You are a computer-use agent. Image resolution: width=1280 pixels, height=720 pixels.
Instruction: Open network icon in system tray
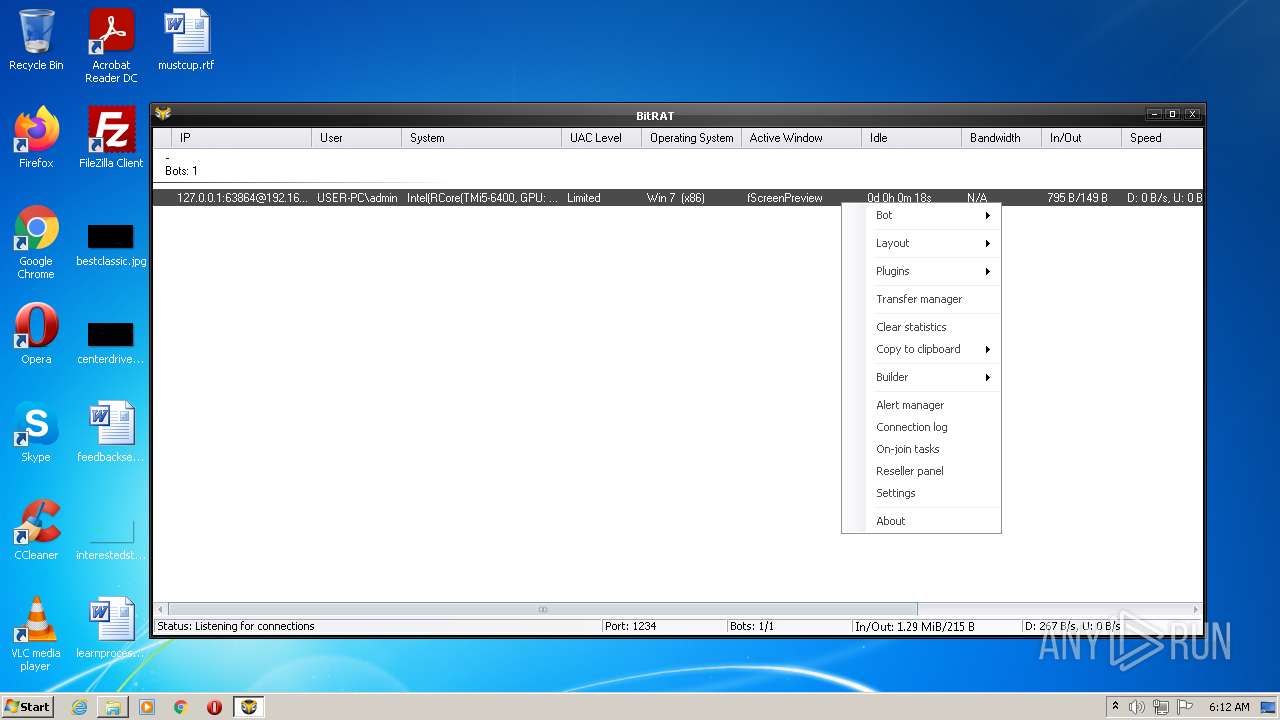(1161, 707)
